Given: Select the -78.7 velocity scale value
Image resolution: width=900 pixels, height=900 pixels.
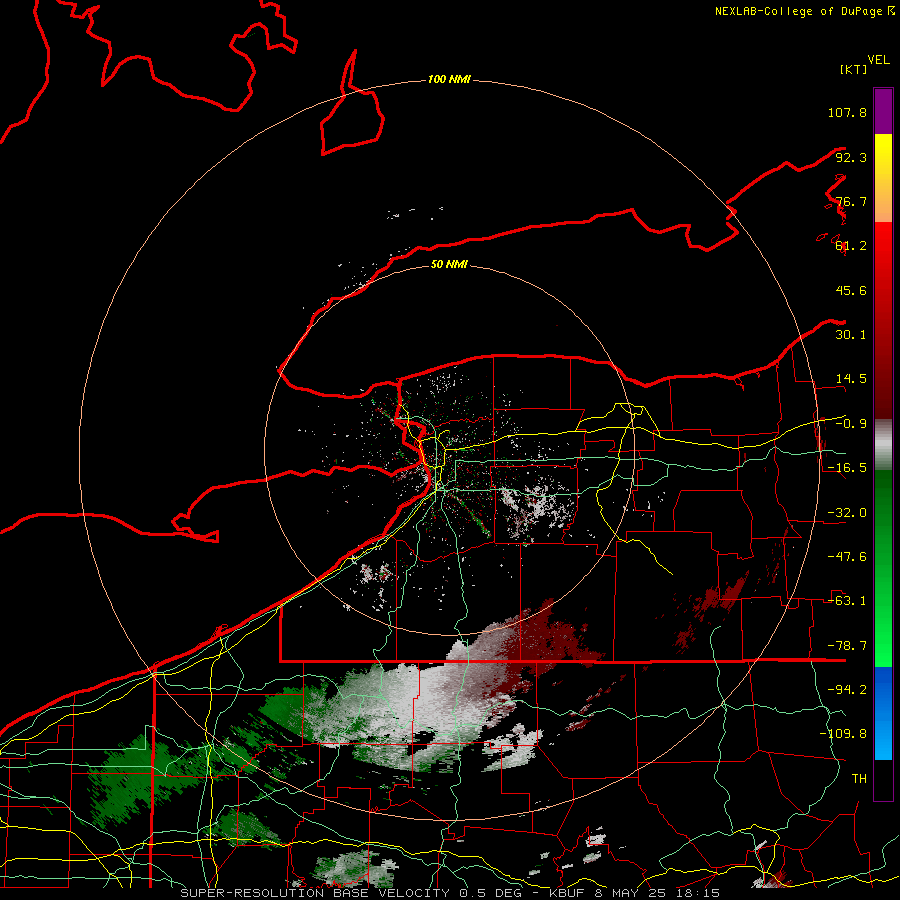Looking at the screenshot, I should (847, 646).
